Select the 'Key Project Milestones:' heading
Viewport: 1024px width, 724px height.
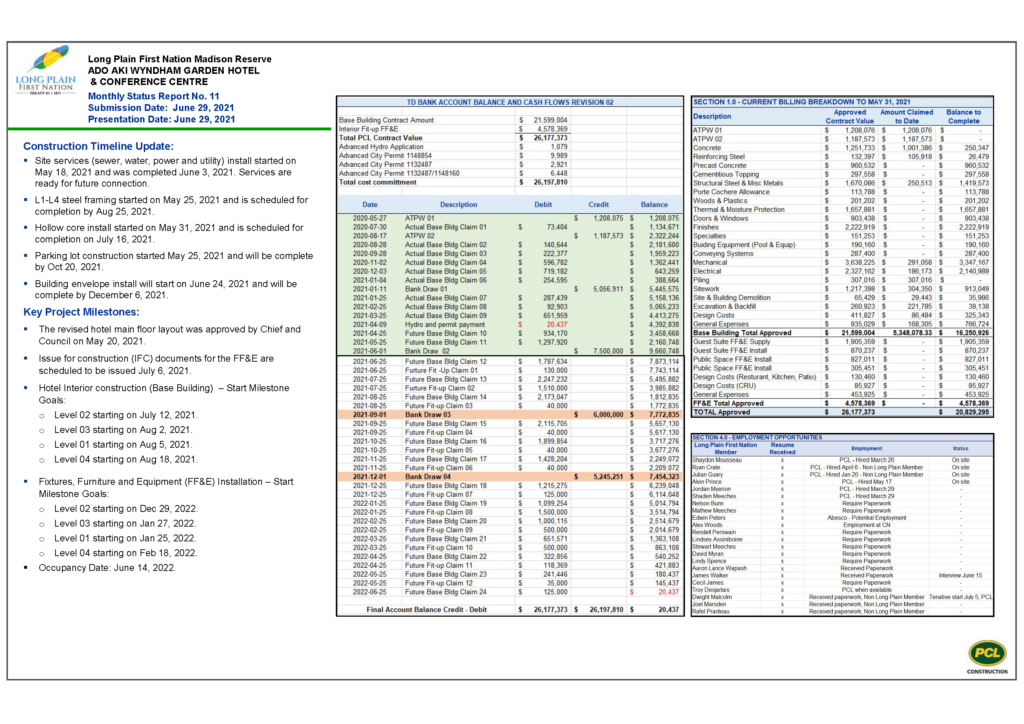click(x=82, y=312)
